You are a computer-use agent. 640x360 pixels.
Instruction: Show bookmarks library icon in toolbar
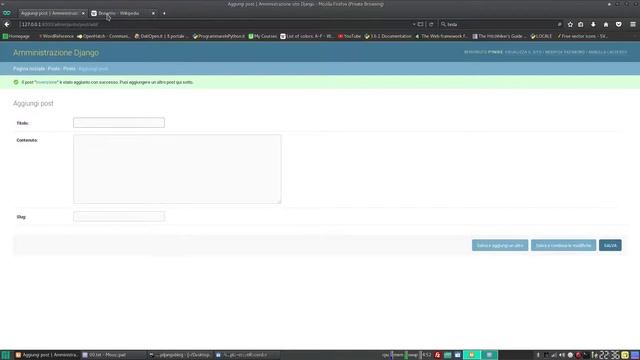coord(581,24)
